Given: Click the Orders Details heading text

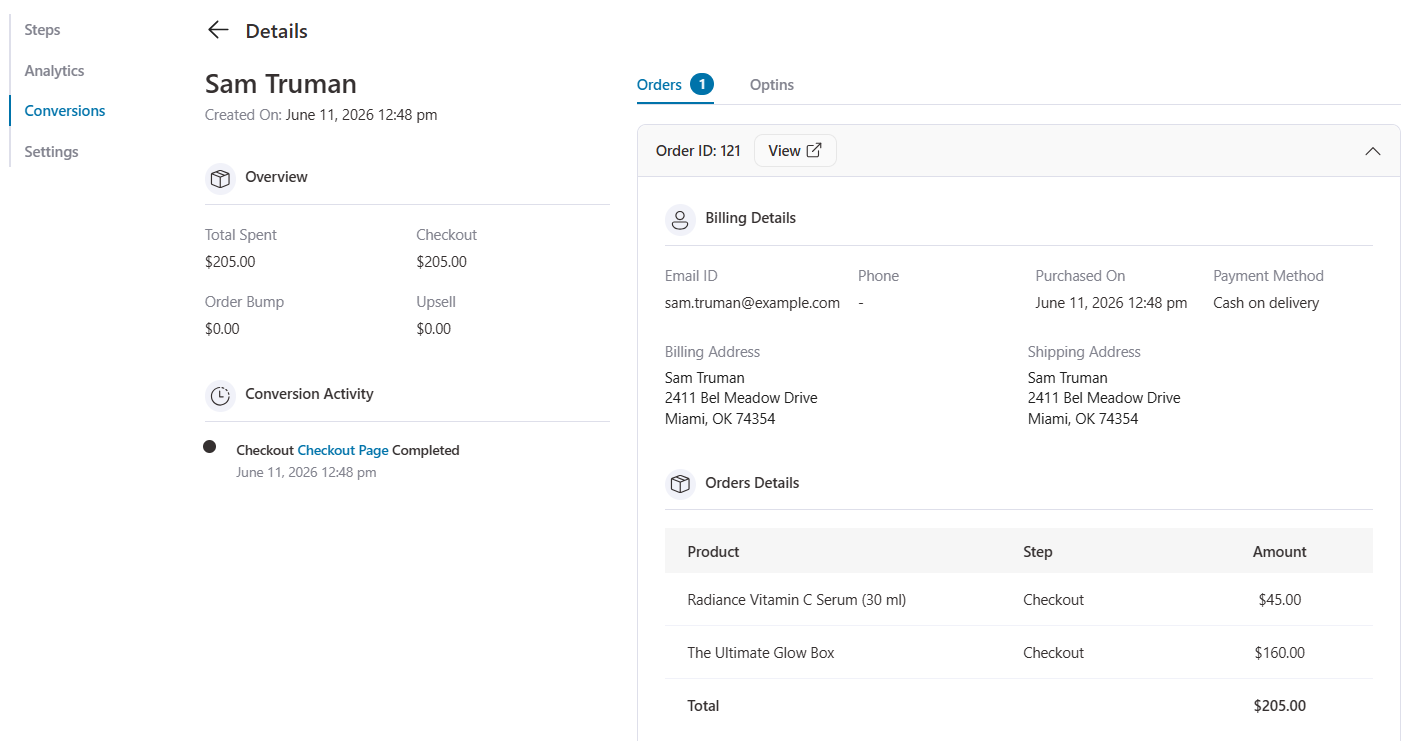Looking at the screenshot, I should click(752, 483).
